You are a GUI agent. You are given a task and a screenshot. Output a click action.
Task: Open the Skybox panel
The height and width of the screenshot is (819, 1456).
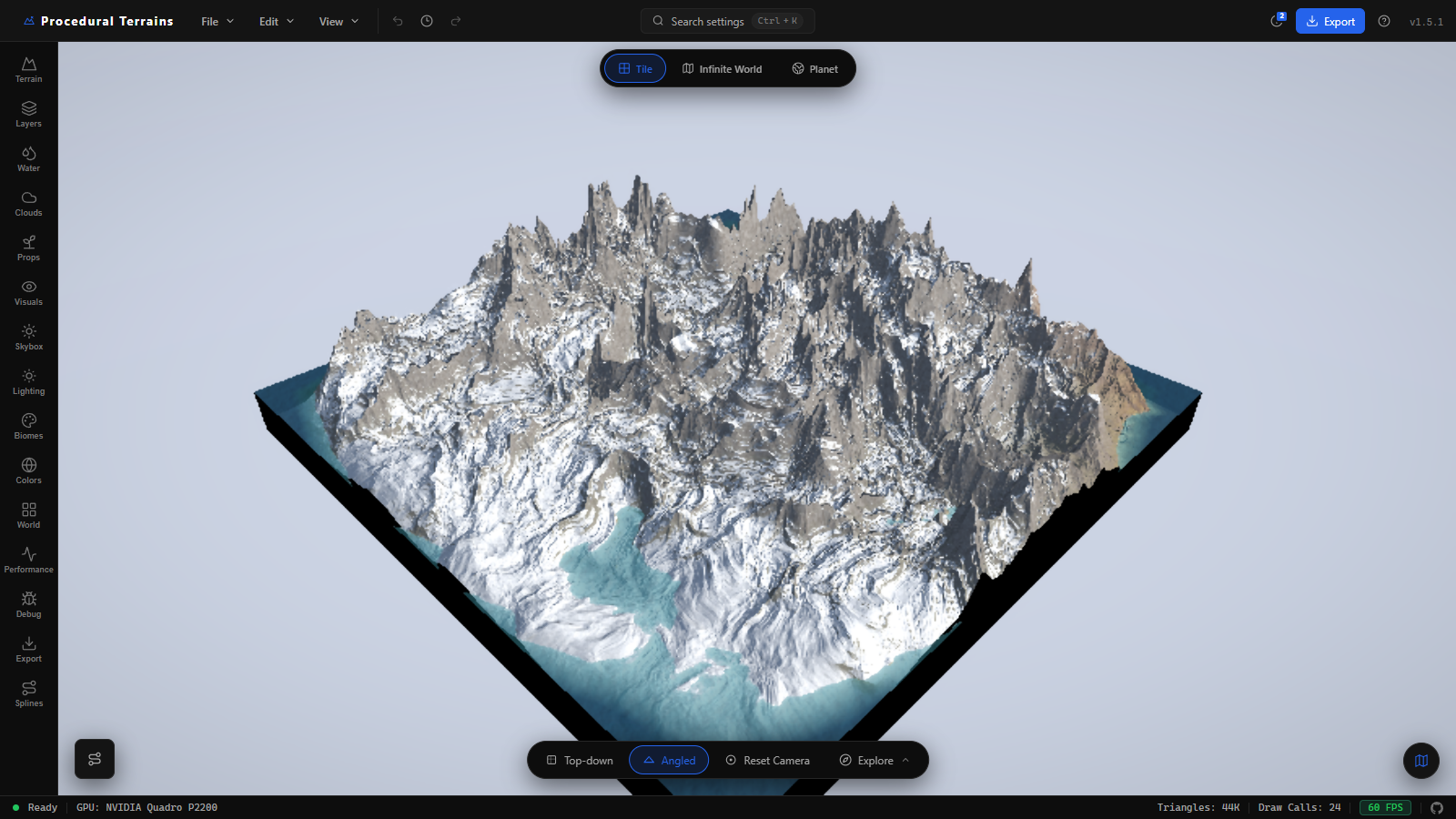tap(28, 338)
